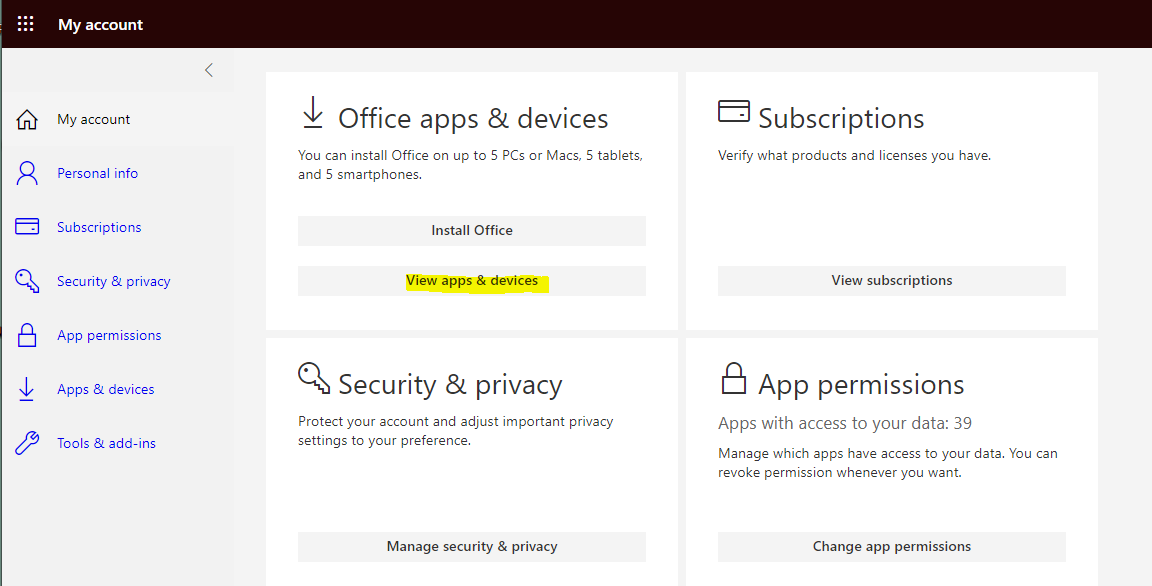Click the View apps & devices button

(472, 281)
